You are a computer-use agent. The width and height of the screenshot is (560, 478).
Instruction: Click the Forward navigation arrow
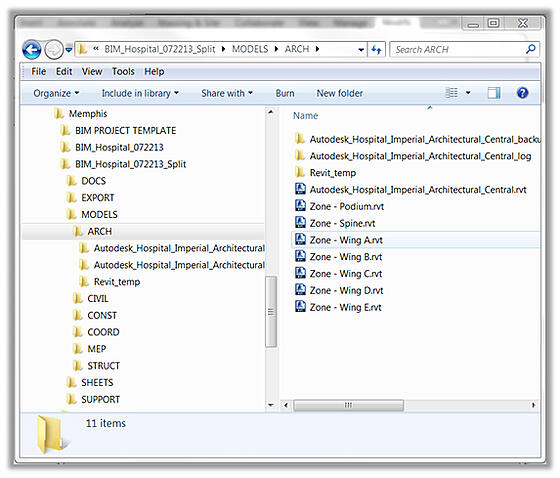54,49
